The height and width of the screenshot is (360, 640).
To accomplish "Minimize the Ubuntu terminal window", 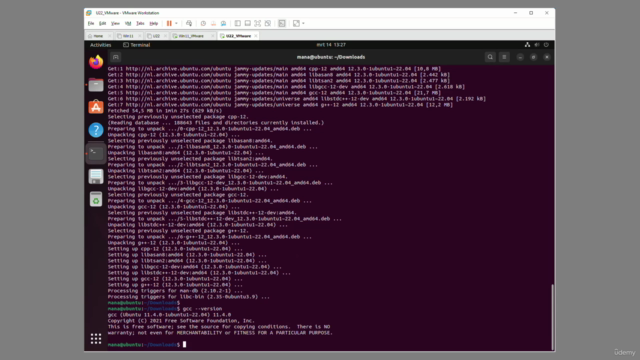I will (x=520, y=57).
